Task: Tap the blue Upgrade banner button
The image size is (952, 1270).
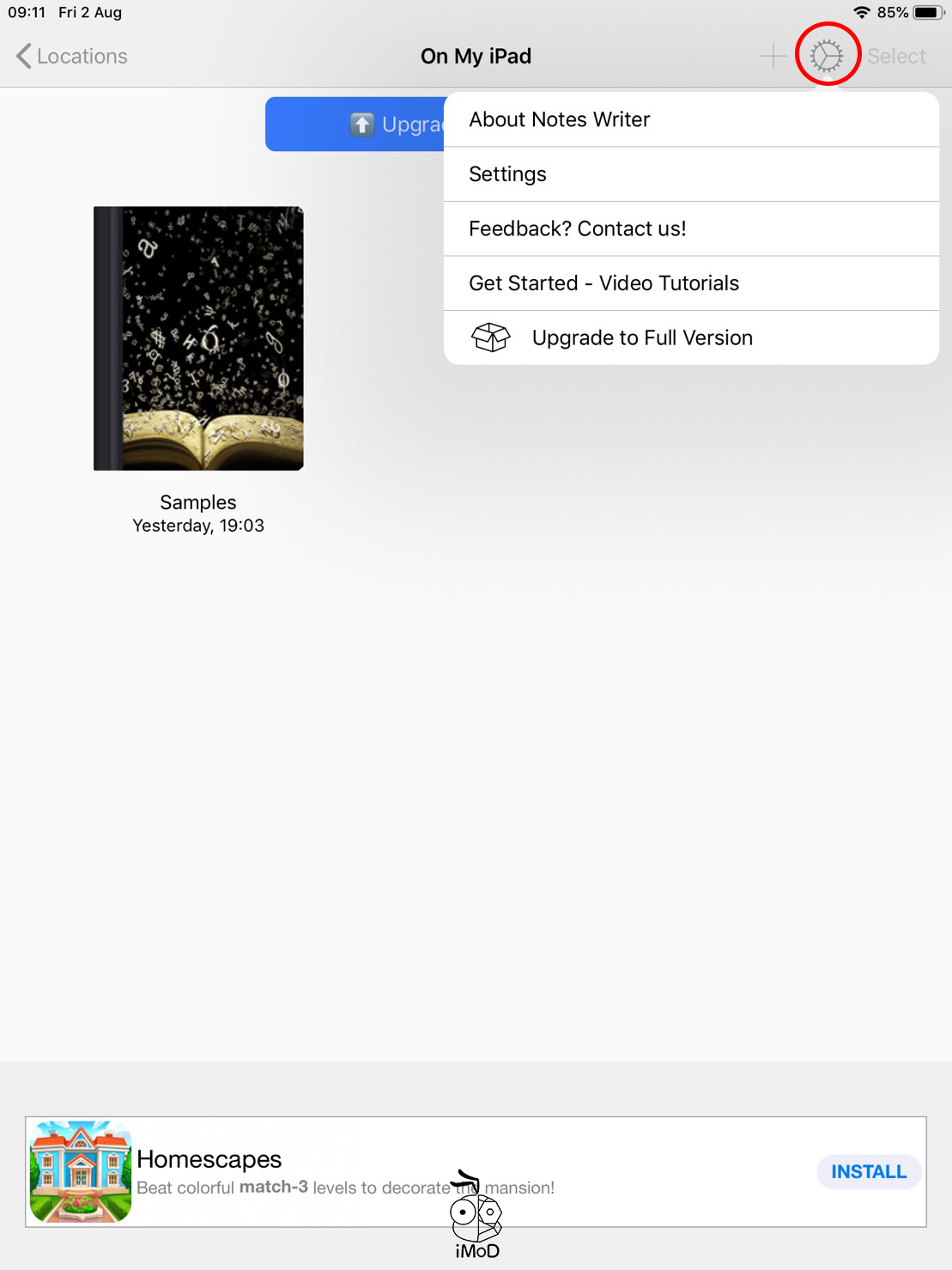Action: tap(355, 125)
